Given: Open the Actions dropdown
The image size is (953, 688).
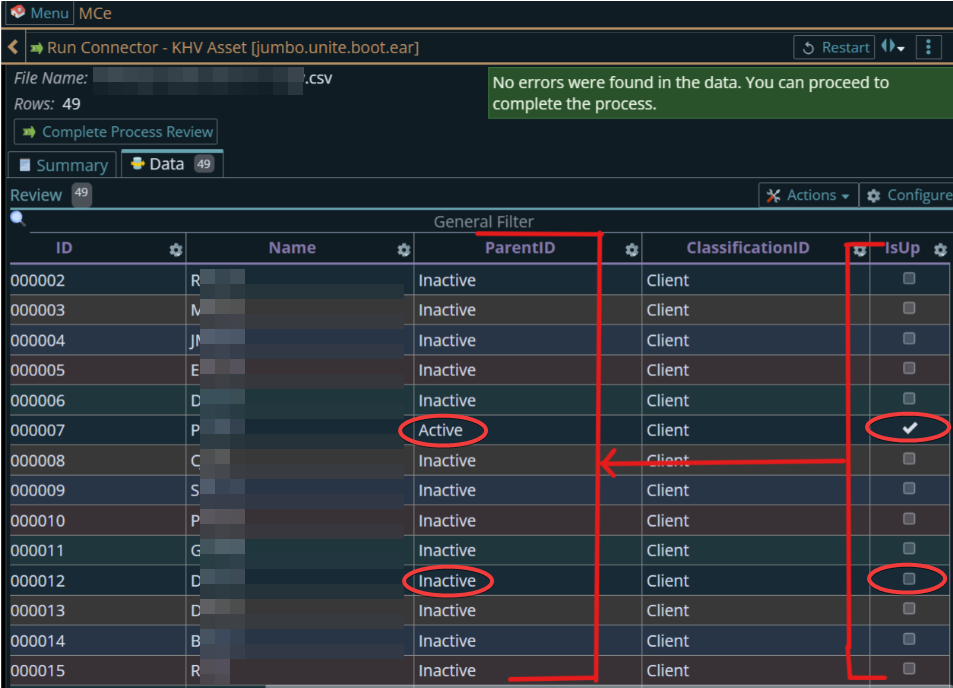Looking at the screenshot, I should (808, 195).
